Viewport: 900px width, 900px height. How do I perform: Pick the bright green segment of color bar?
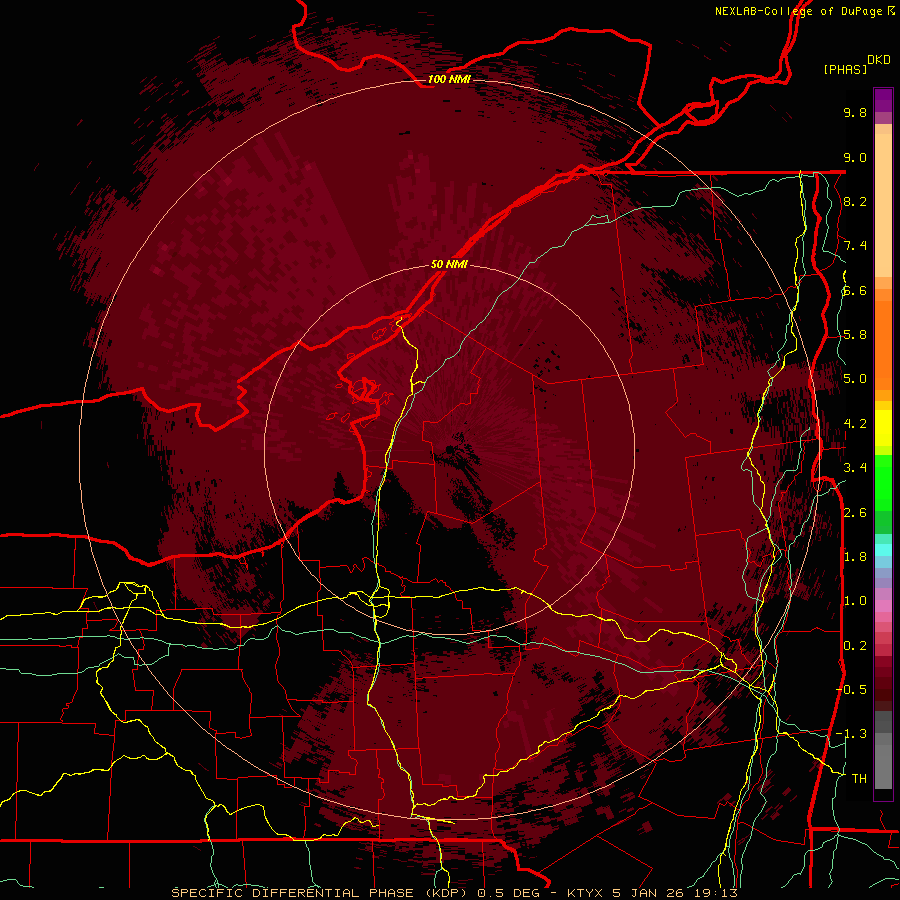[x=883, y=482]
